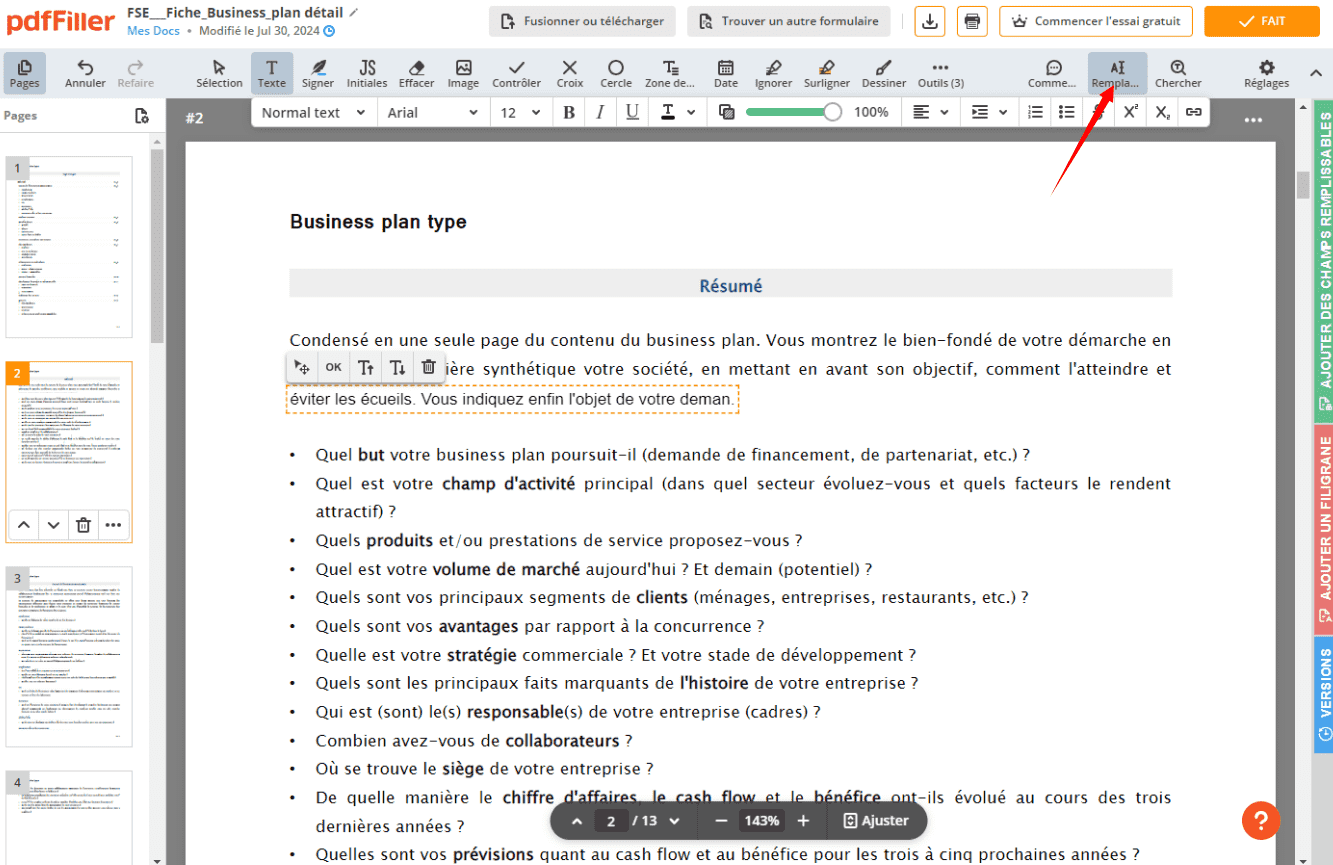Select the Croix cross tool

pyautogui.click(x=570, y=73)
